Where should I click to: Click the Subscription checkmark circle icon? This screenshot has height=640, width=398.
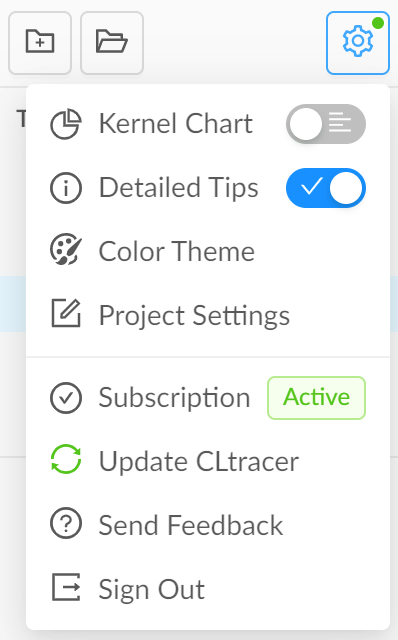tap(66, 398)
